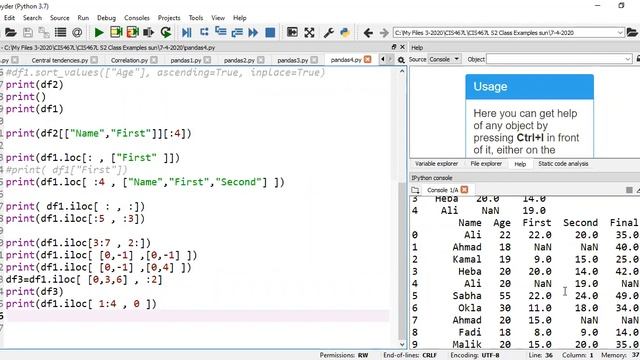Browse working directory folder icon
This screenshot has height=360, width=640.
point(633,32)
